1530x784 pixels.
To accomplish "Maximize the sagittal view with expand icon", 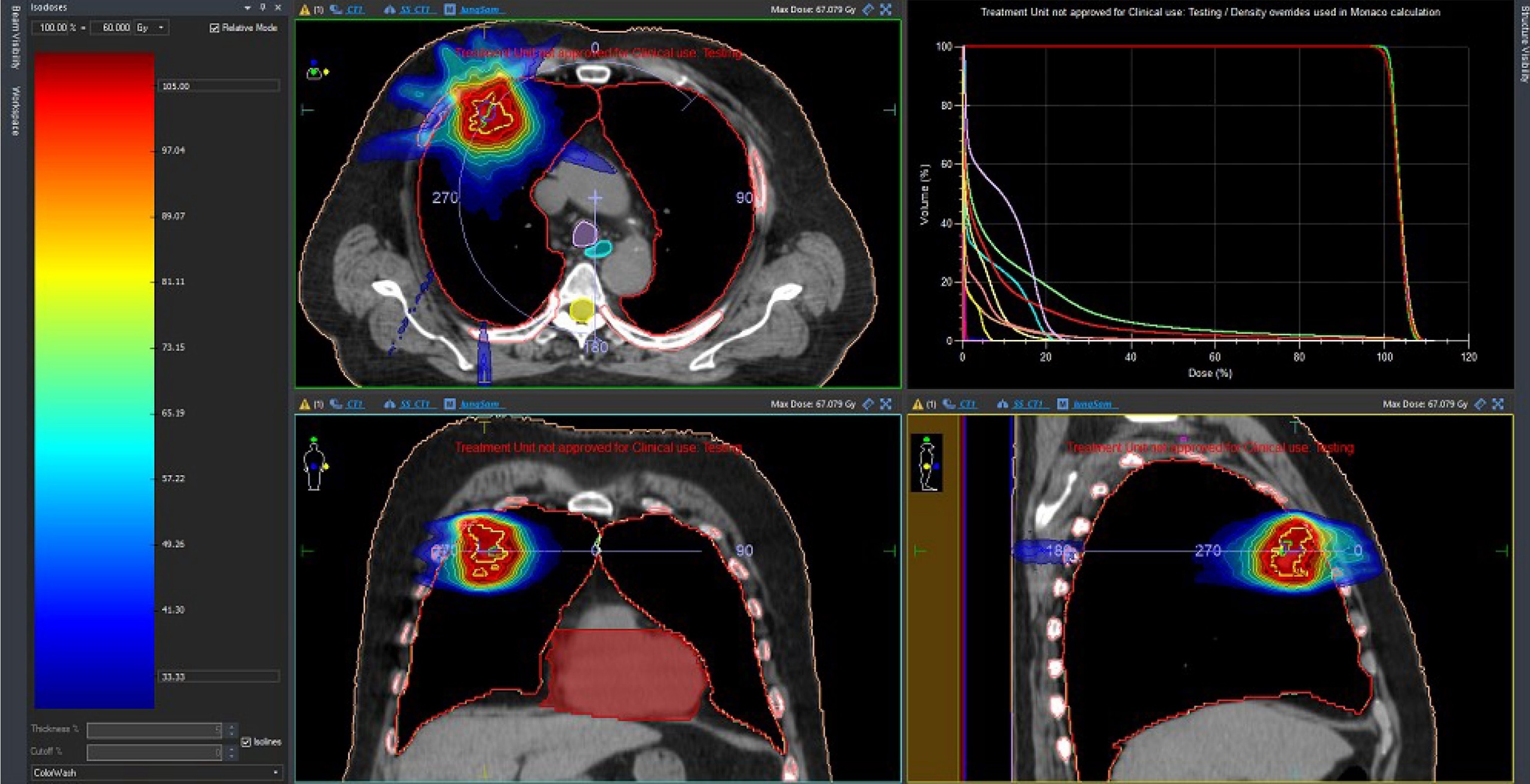I will pos(1498,405).
